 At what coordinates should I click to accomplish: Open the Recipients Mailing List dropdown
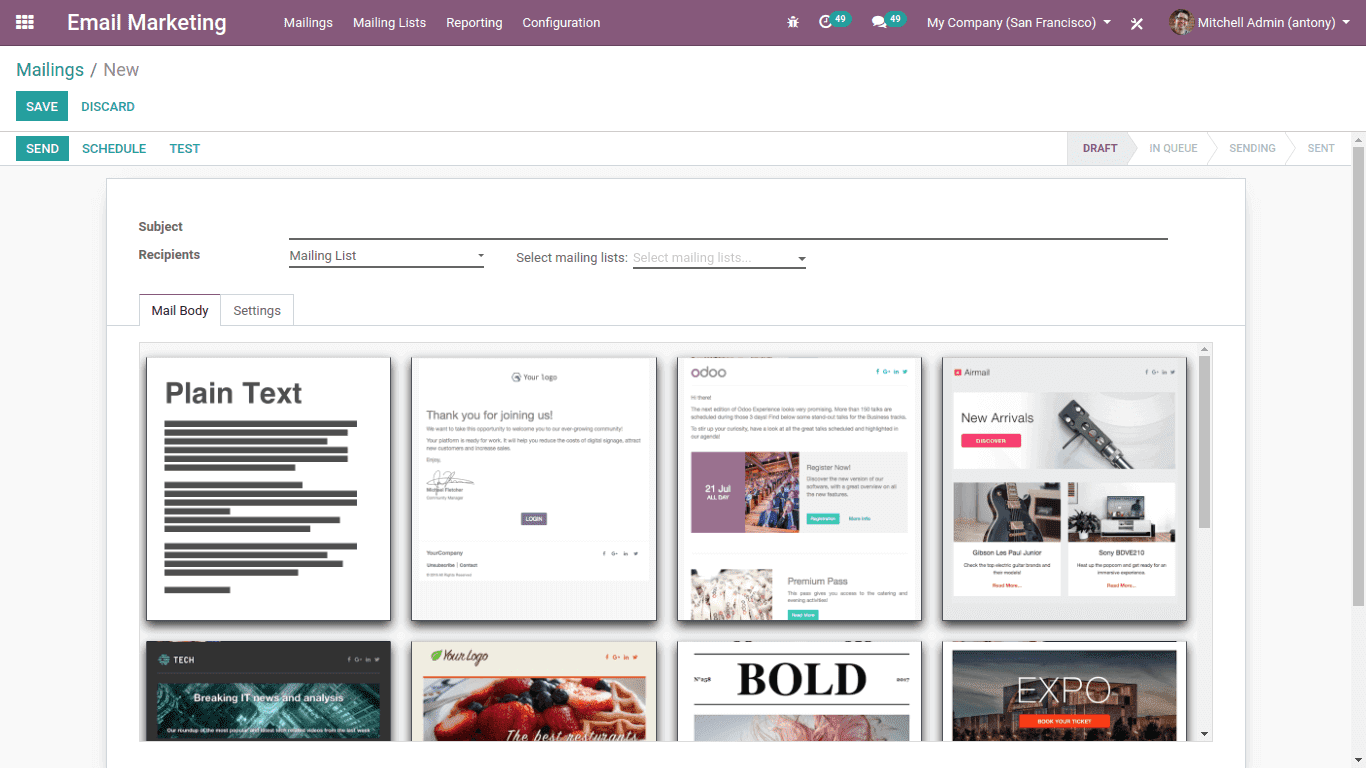[386, 256]
